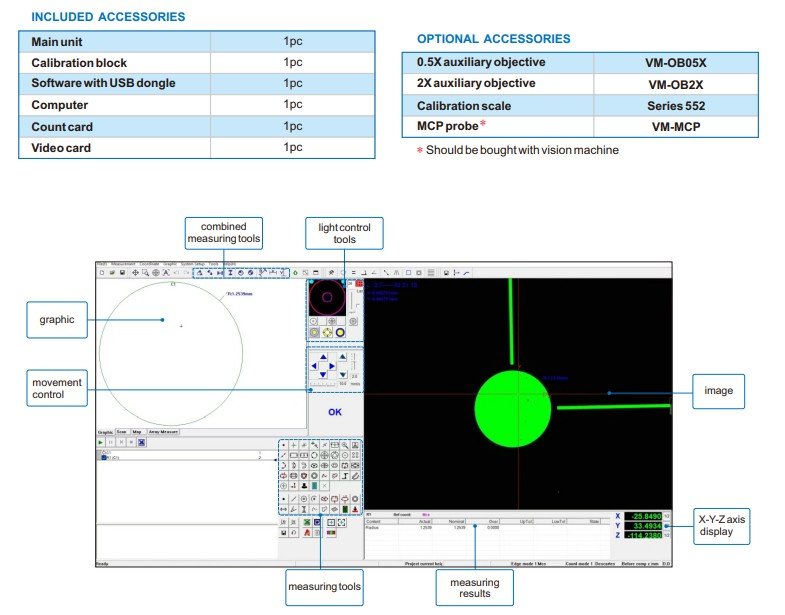Click the blue right arrow movement control

pyautogui.click(x=333, y=365)
